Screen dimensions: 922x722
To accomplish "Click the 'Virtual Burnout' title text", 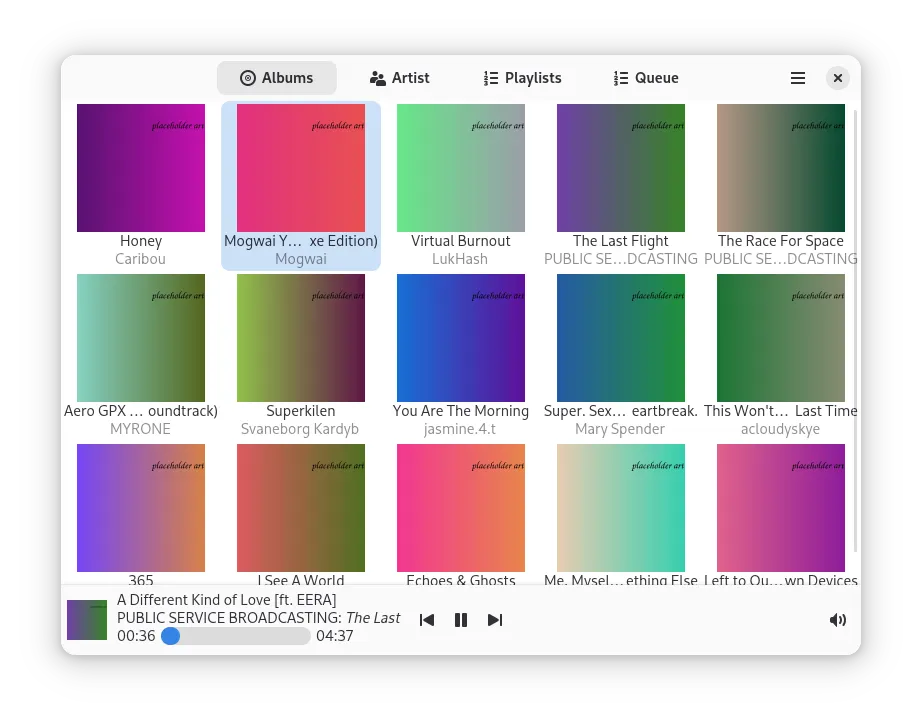I will pyautogui.click(x=461, y=241).
